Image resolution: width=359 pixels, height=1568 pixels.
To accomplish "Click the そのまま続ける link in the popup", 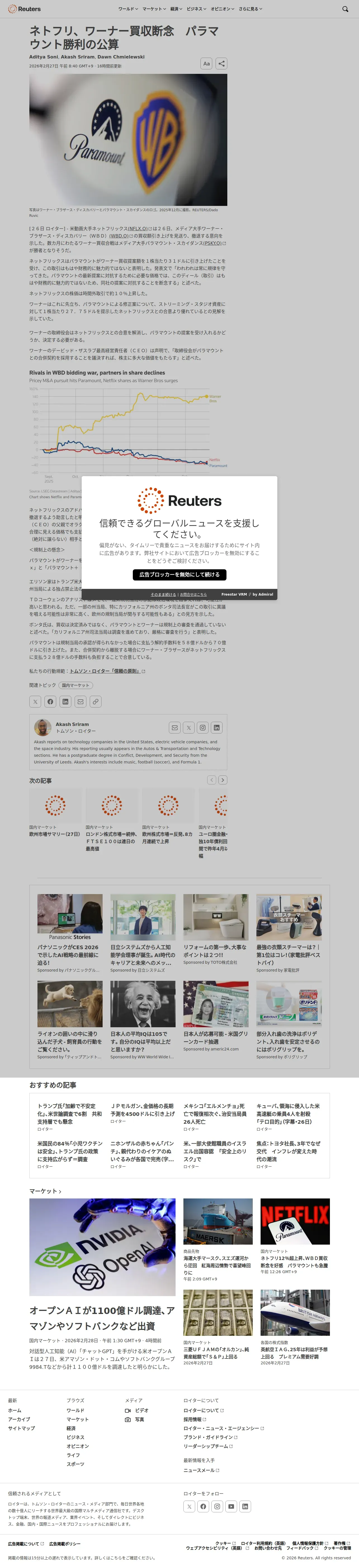I will [x=163, y=594].
